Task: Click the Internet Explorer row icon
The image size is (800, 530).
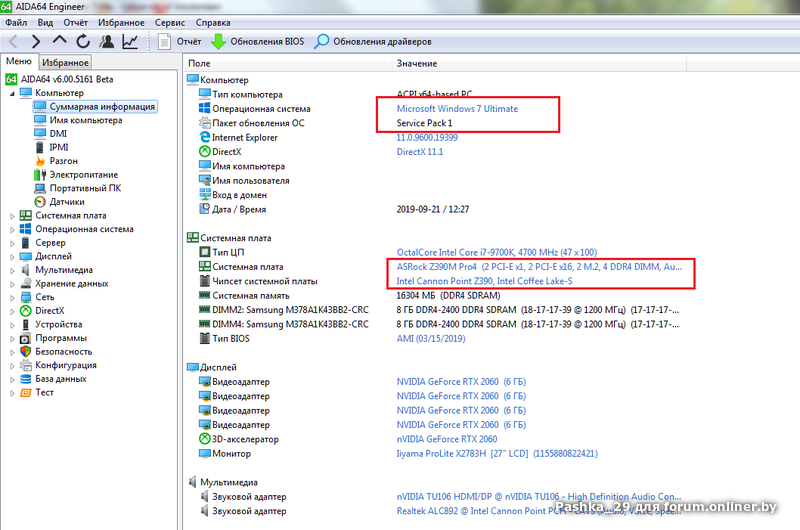Action: (x=205, y=137)
